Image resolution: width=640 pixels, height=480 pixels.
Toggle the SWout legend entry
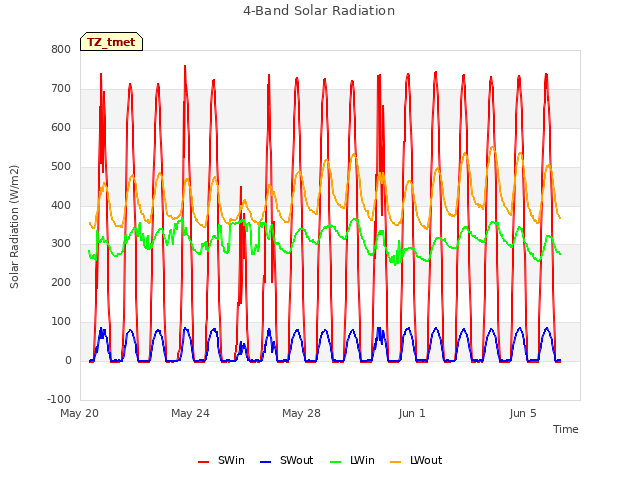tap(287, 461)
